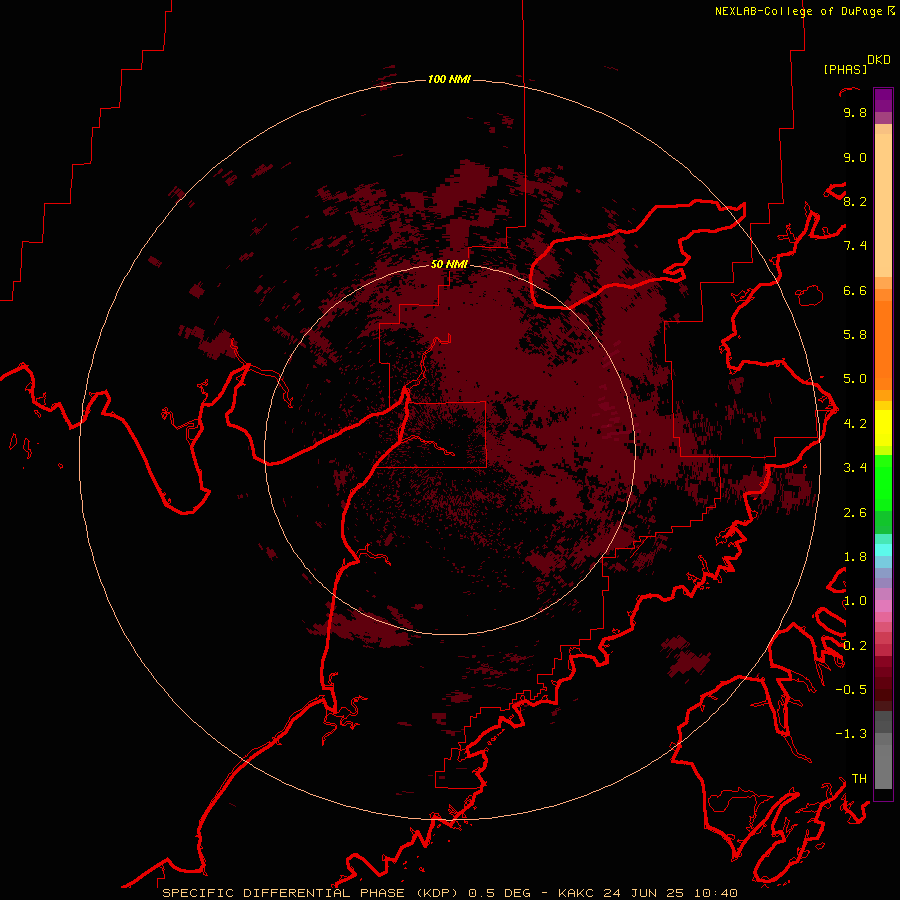The width and height of the screenshot is (900, 900).
Task: Click the 3.4 color scale value
Action: click(x=855, y=468)
